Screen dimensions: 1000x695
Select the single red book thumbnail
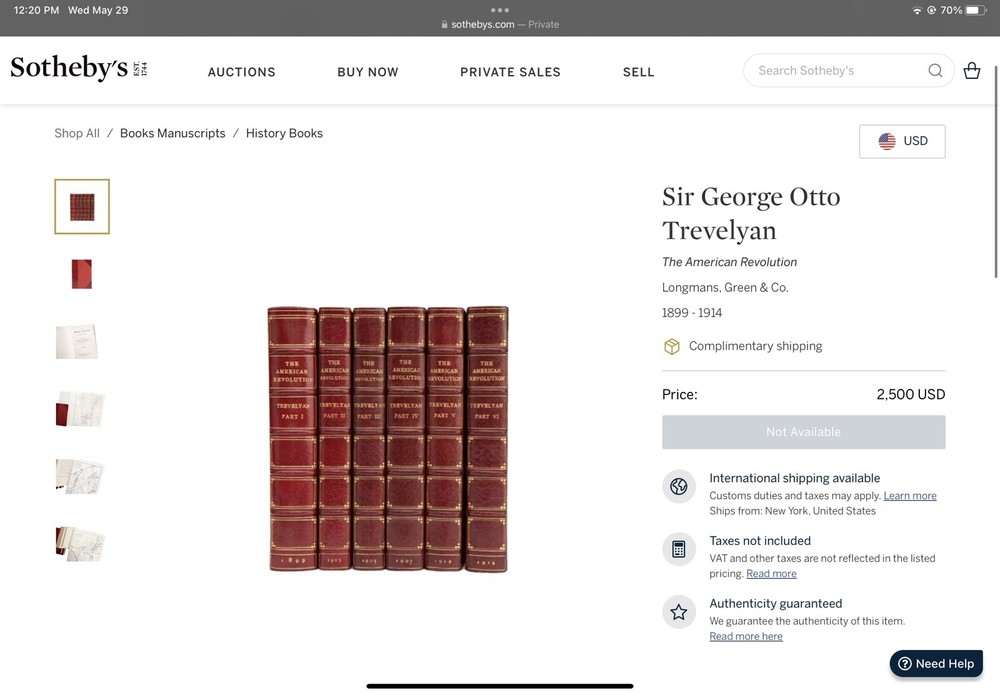point(82,274)
